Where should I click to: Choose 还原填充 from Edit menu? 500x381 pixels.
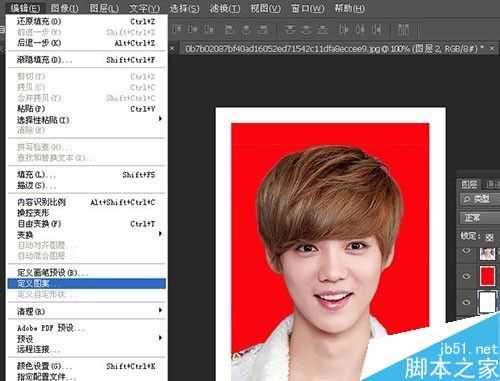tap(87, 21)
